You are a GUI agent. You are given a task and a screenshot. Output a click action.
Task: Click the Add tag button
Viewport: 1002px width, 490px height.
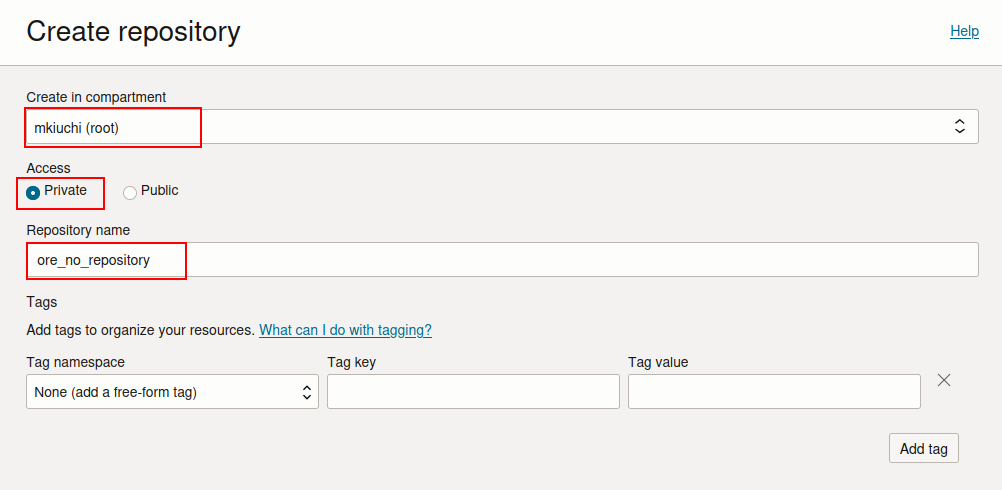pos(923,449)
